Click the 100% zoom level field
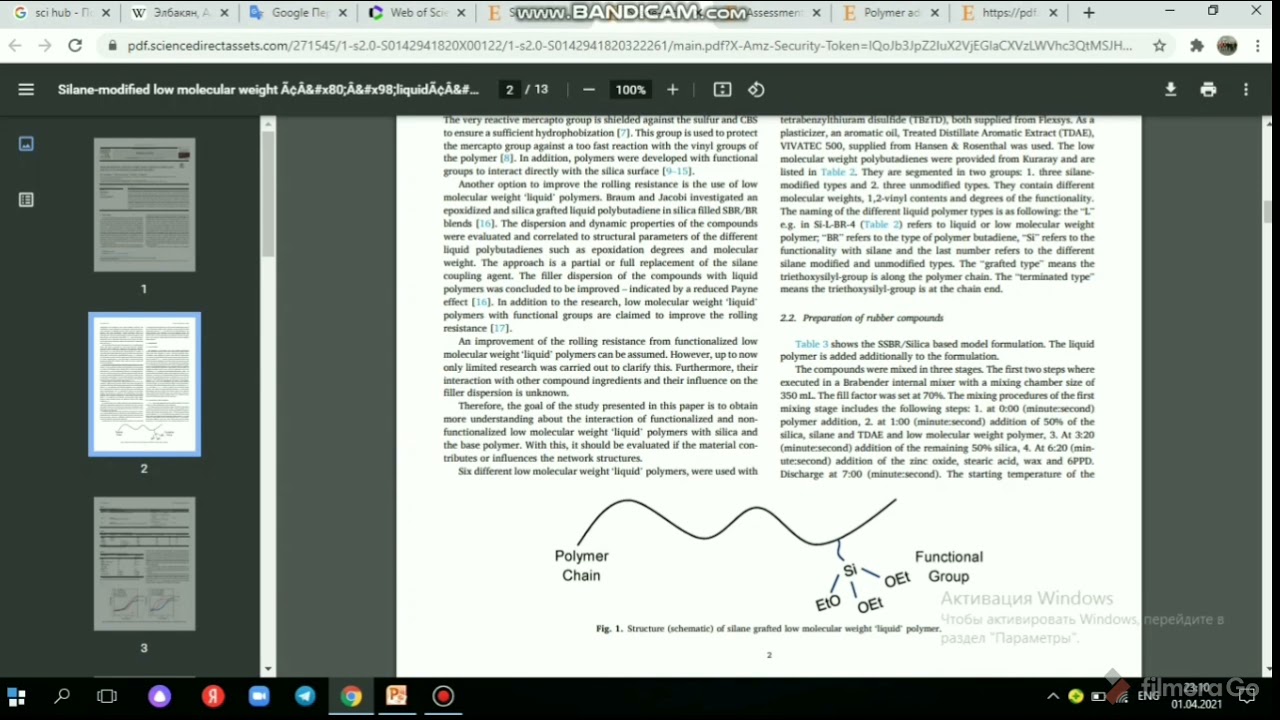This screenshot has height=720, width=1280. (x=630, y=89)
